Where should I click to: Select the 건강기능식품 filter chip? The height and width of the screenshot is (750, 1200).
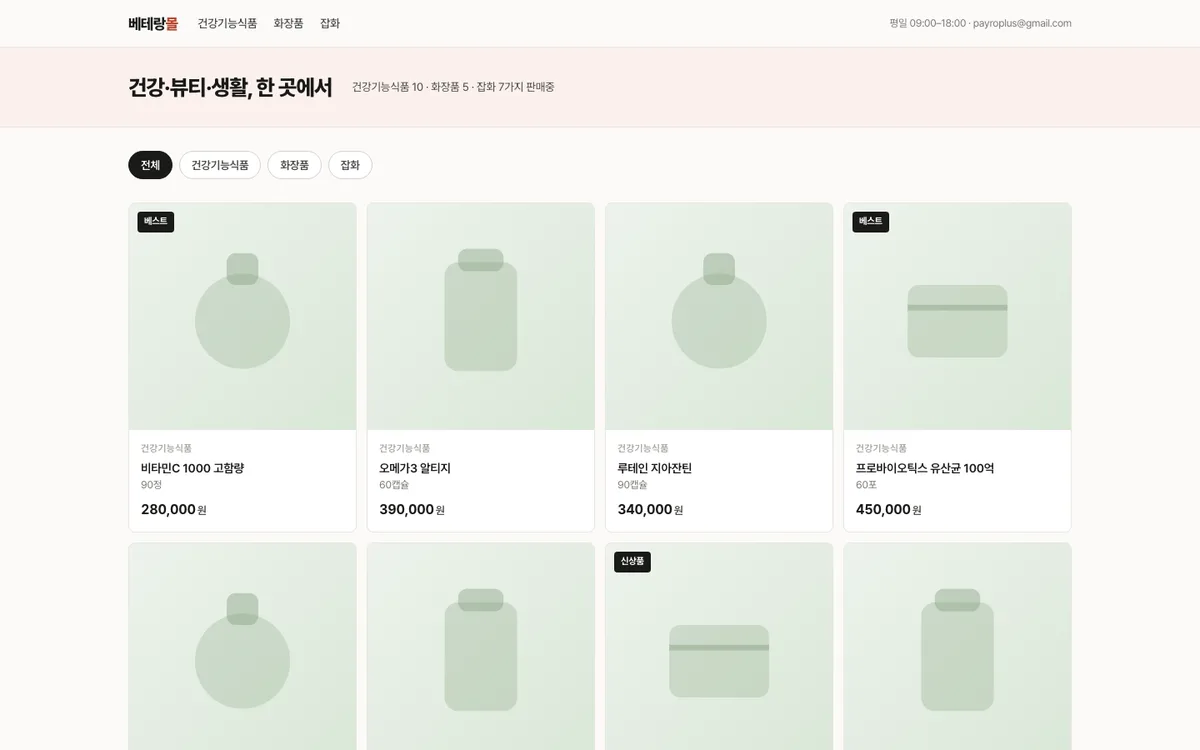pyautogui.click(x=220, y=165)
